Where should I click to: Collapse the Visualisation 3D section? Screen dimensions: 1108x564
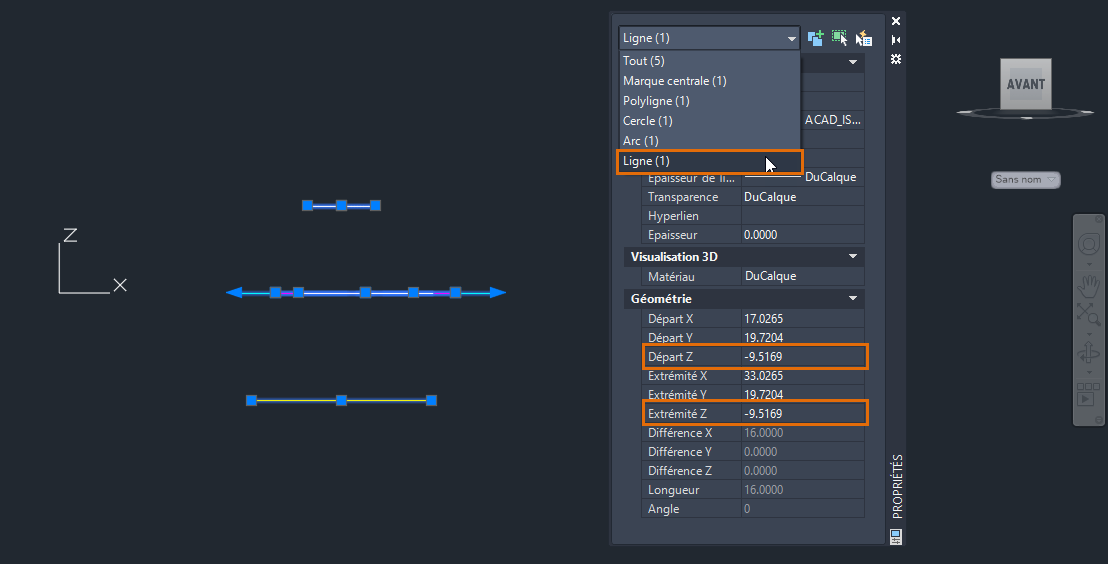853,257
